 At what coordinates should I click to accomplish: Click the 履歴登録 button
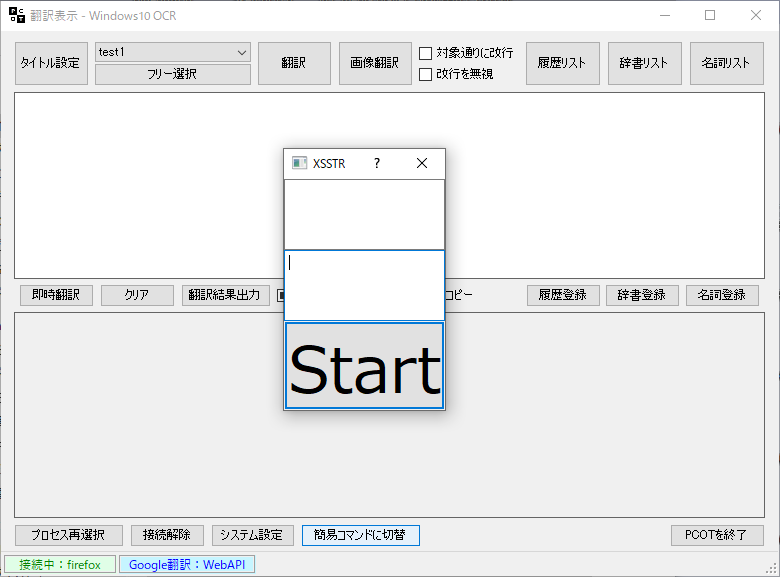563,295
